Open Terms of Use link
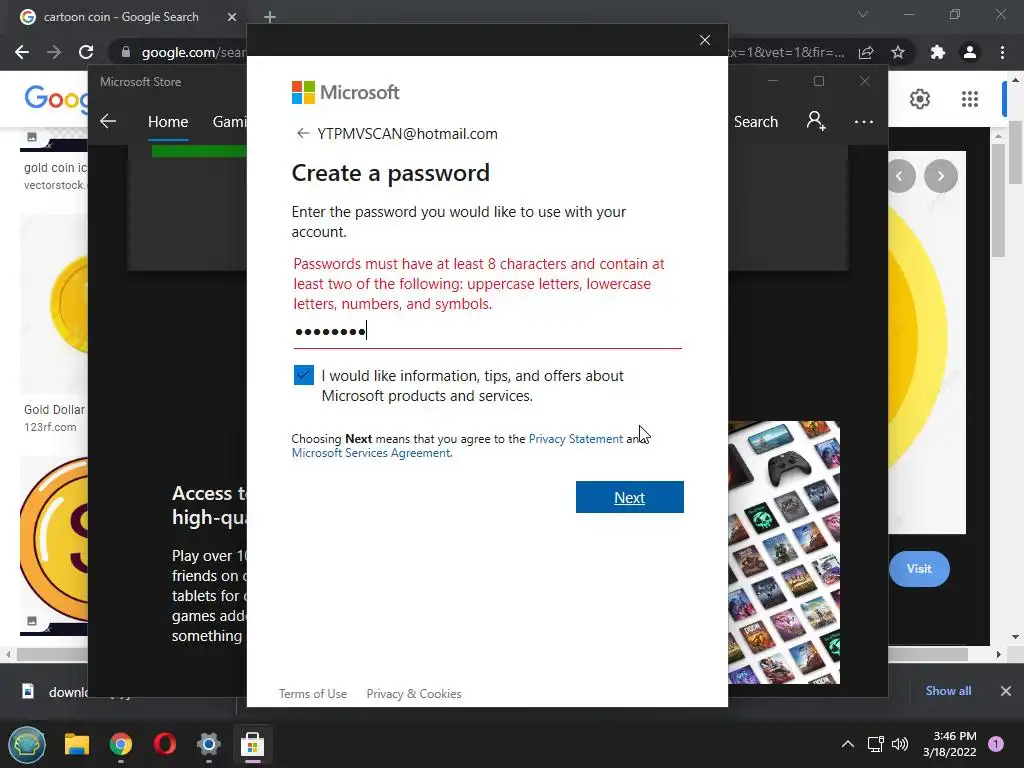1024x768 pixels. 313,694
